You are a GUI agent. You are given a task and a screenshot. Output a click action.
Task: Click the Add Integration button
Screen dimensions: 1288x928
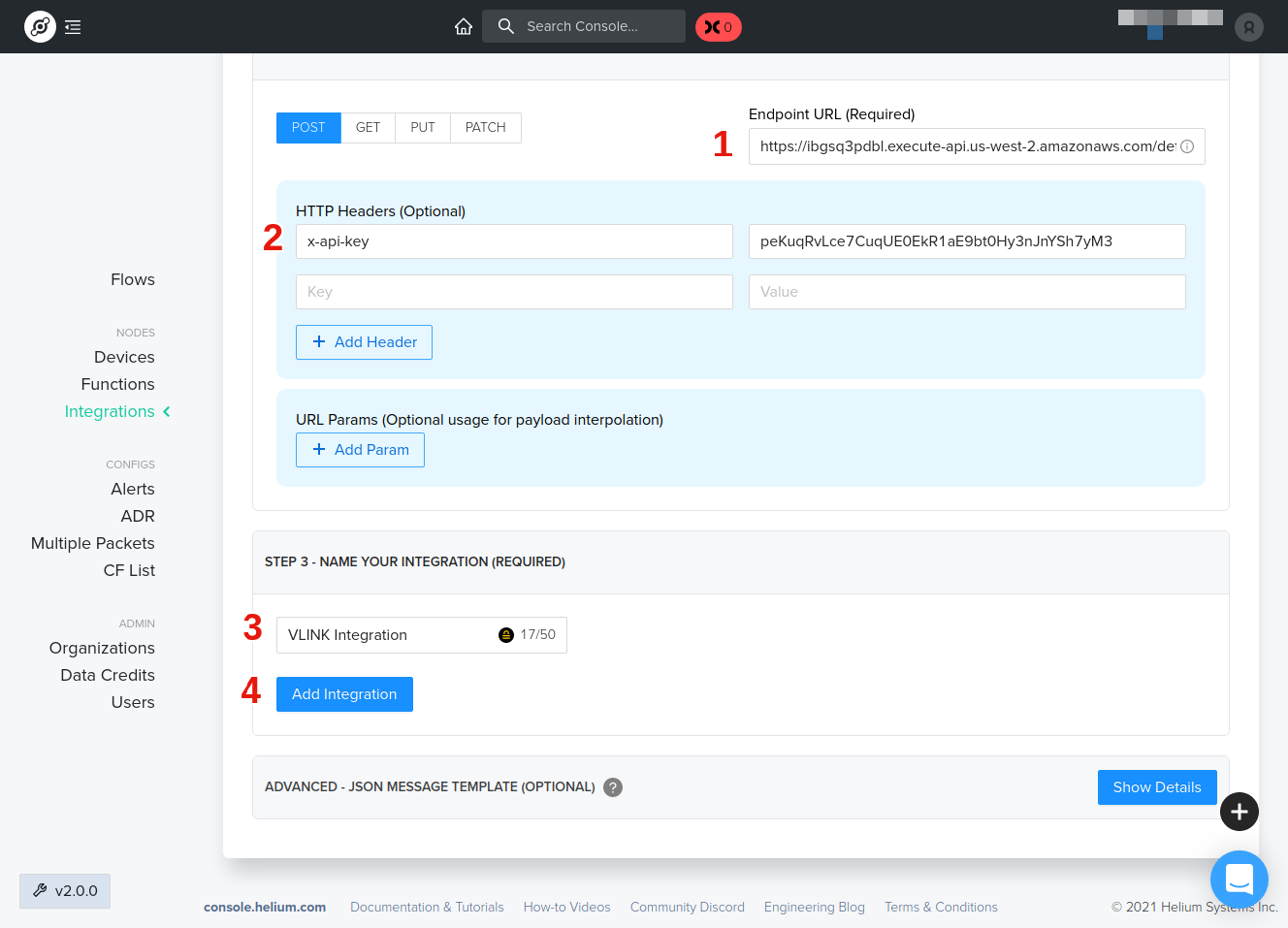tap(344, 694)
